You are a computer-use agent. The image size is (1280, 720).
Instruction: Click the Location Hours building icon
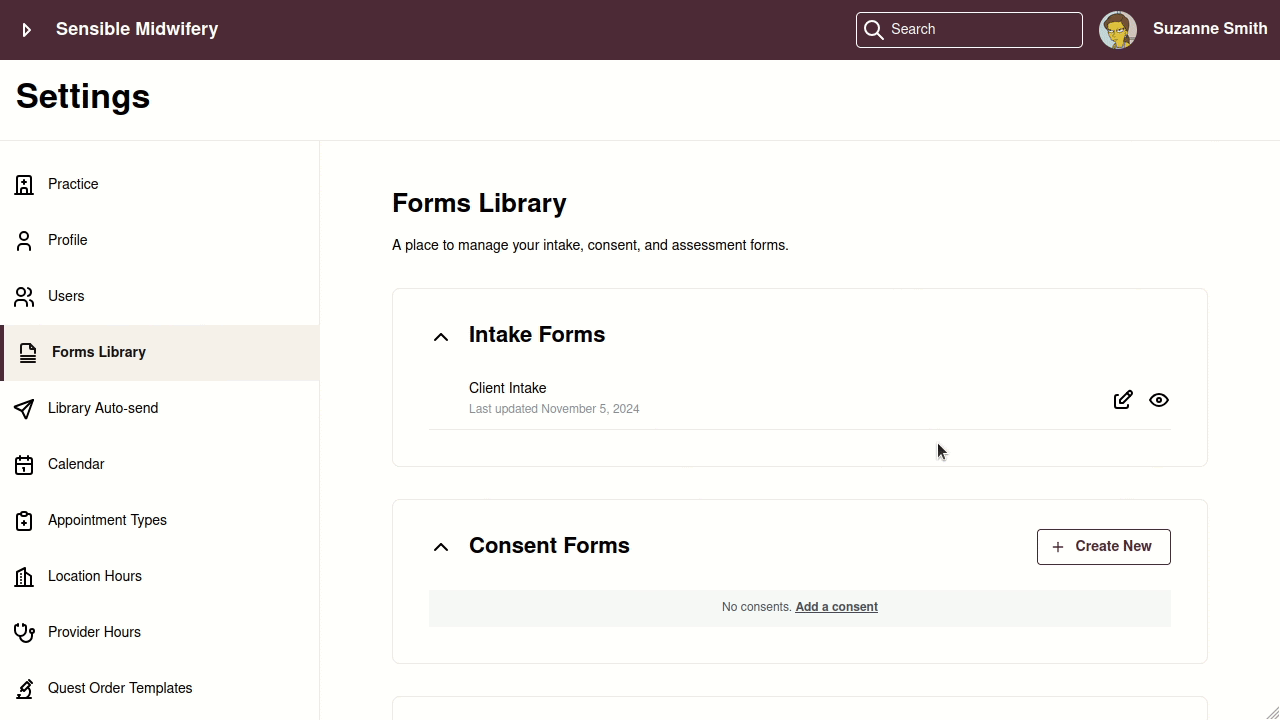24,577
